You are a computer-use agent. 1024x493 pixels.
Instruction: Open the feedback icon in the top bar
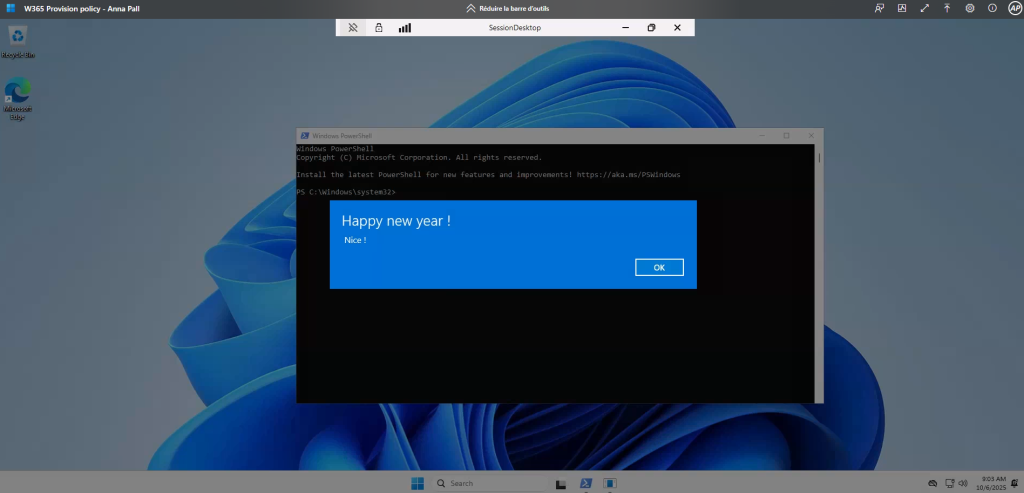click(879, 8)
